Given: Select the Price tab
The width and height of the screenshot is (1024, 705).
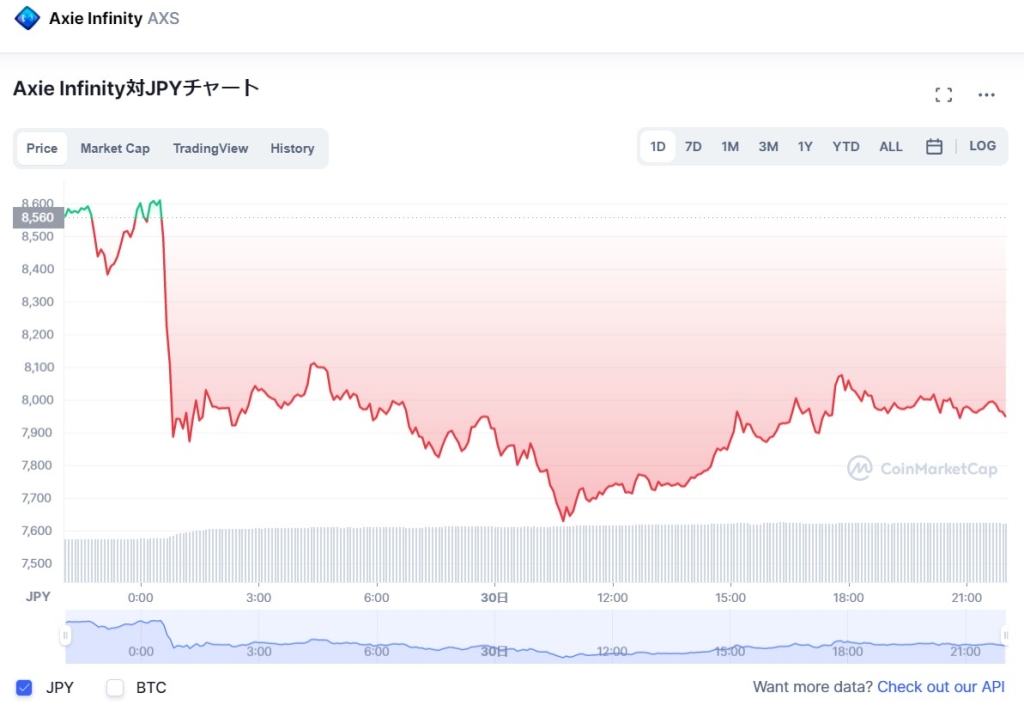Looking at the screenshot, I should [x=42, y=148].
